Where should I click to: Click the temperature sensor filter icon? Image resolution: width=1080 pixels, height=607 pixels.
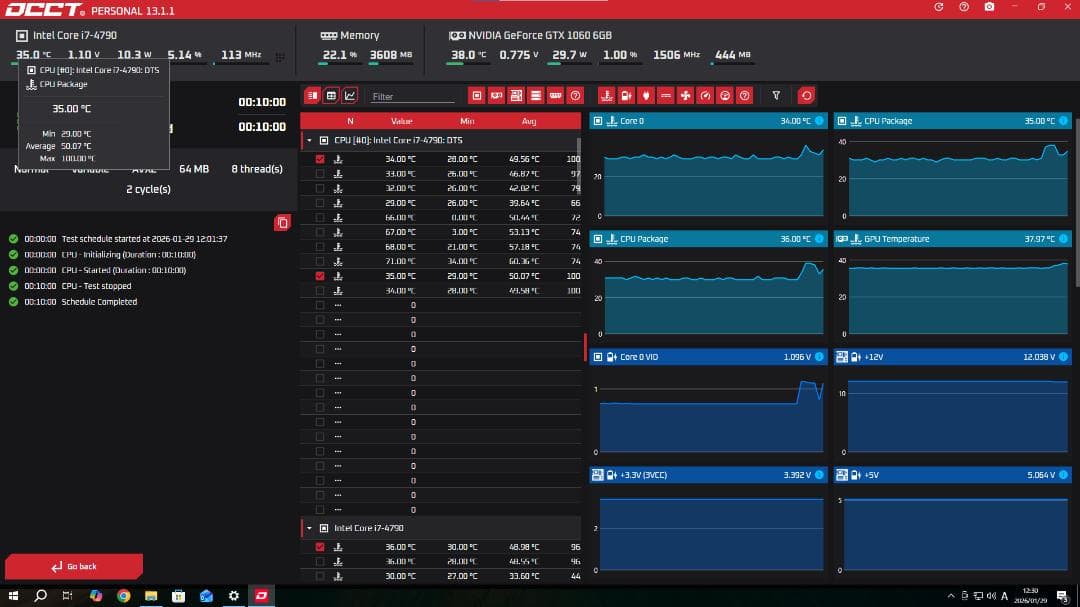606,96
